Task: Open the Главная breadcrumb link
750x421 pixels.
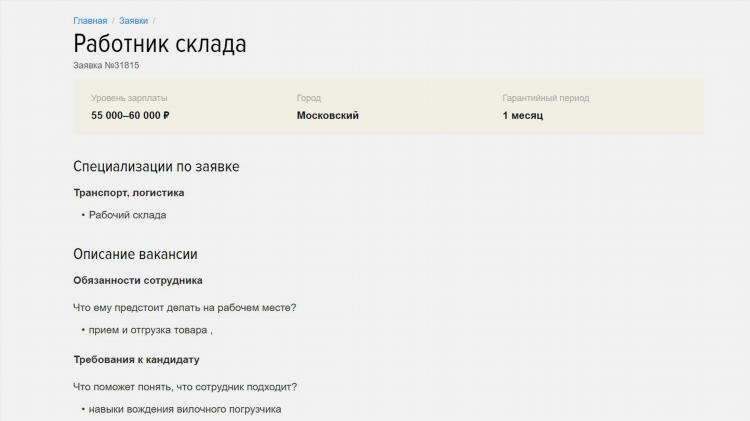Action: click(90, 21)
